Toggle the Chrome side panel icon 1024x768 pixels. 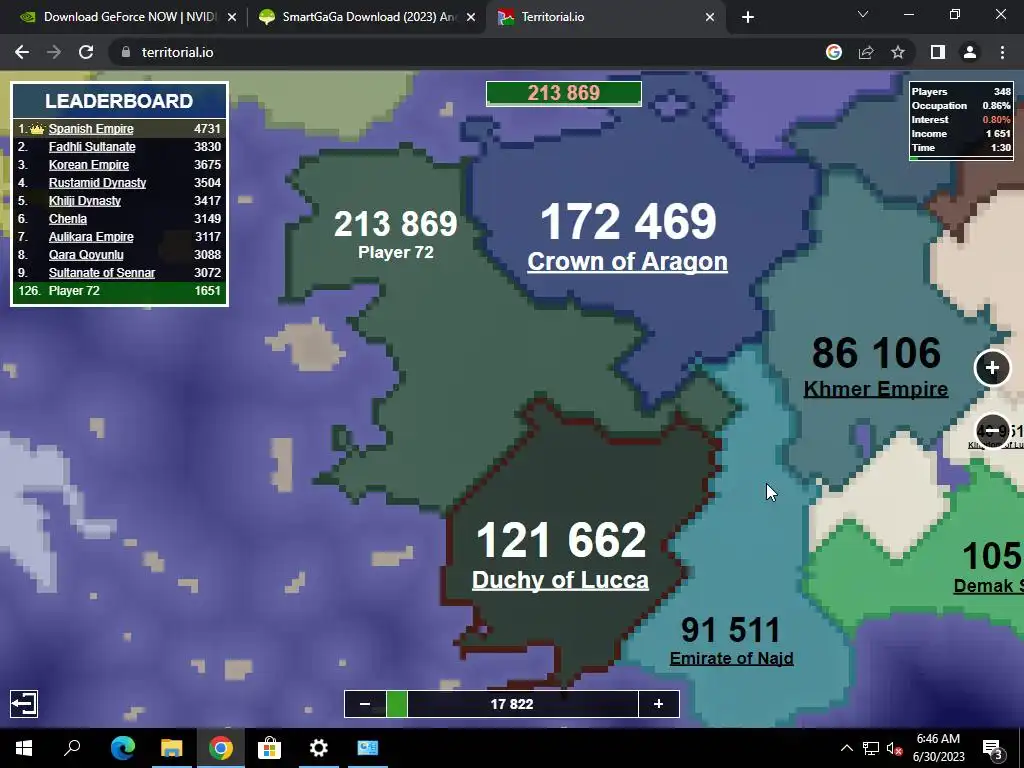938,52
